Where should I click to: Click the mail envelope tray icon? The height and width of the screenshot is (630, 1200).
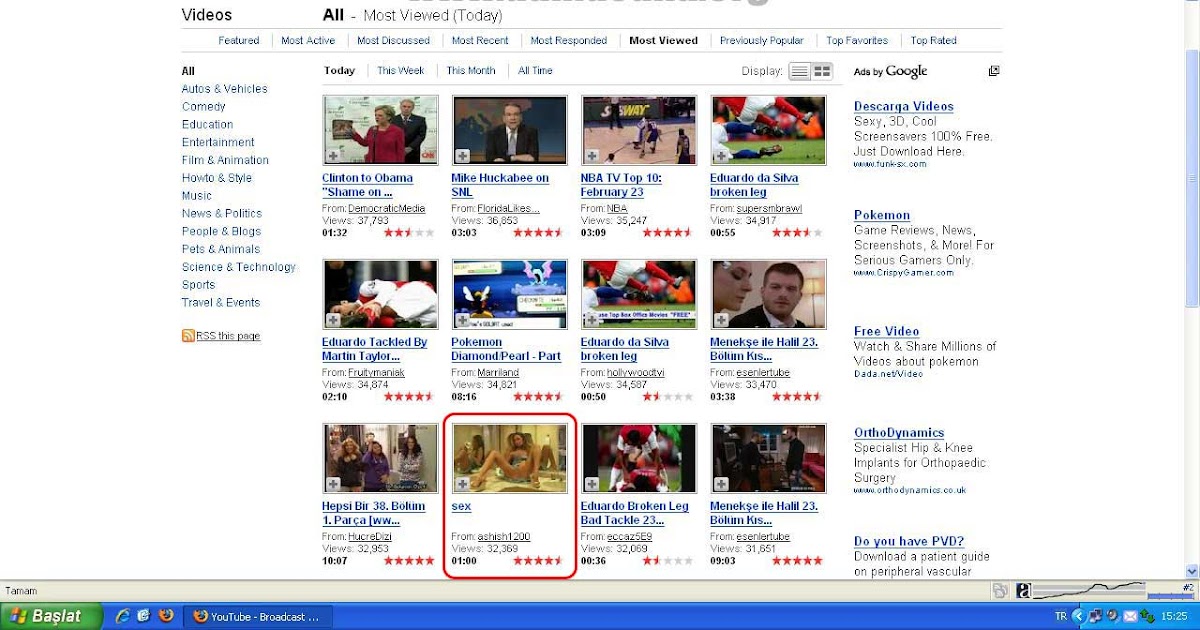pyautogui.click(x=1130, y=616)
